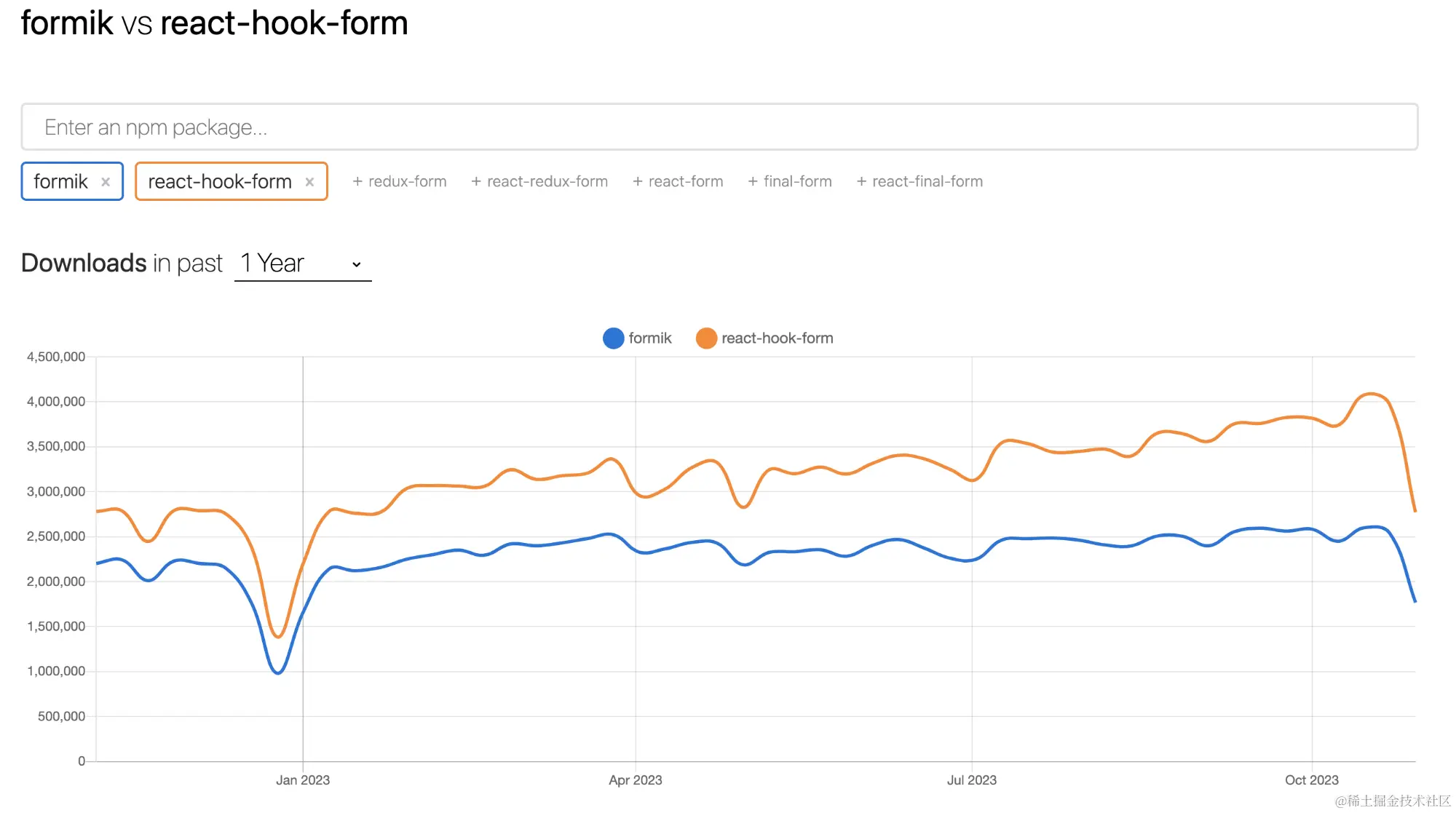The image size is (1456, 813).
Task: Add react-form to the comparison
Action: (x=678, y=181)
